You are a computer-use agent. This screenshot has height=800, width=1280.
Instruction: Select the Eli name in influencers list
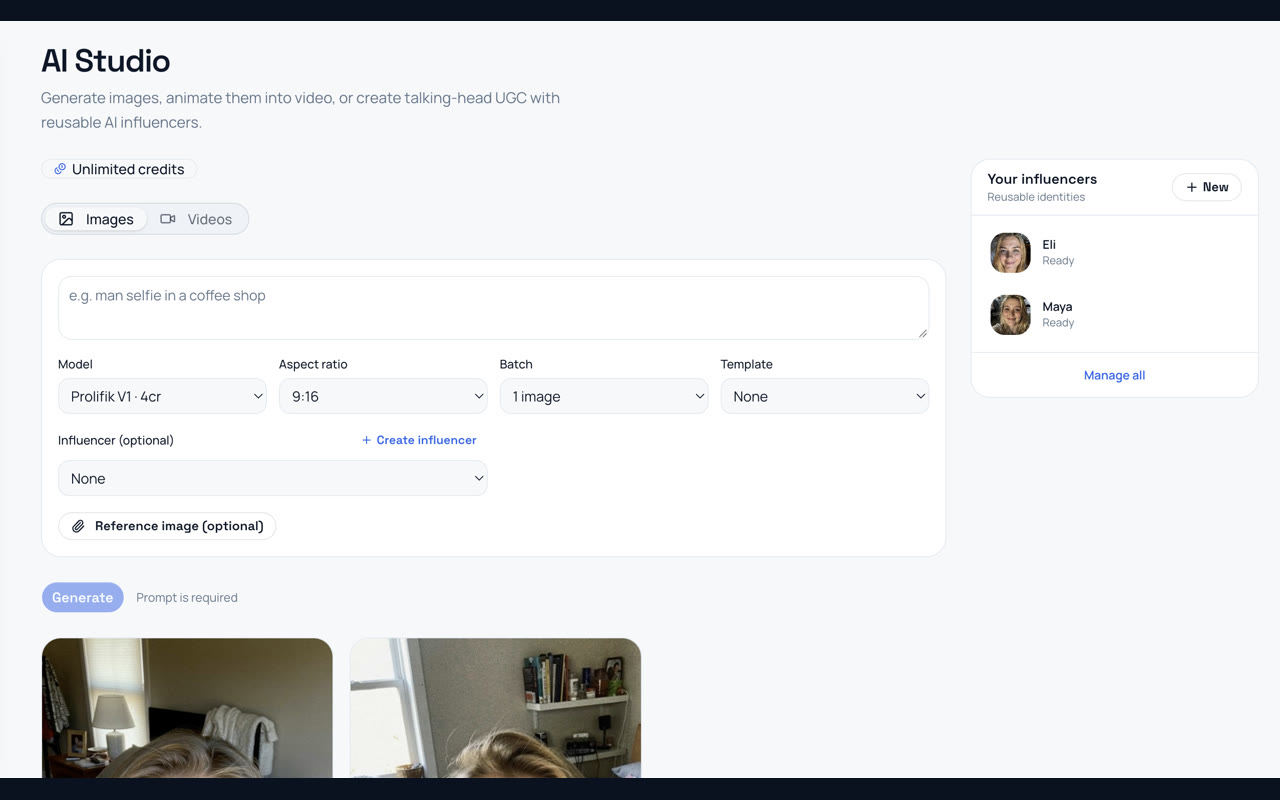click(x=1049, y=244)
